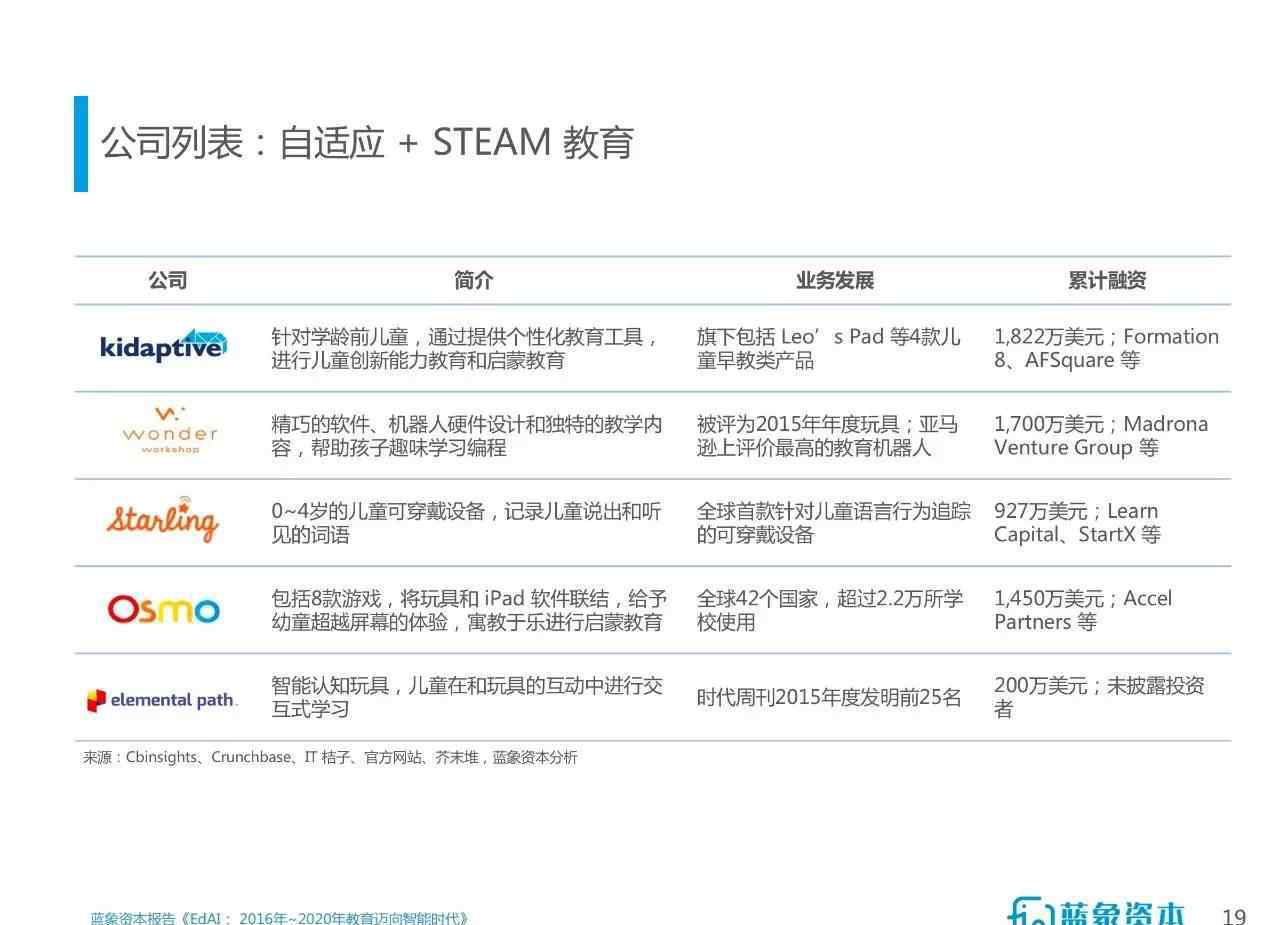Click the 200万美元；未披露投资者 cell
This screenshot has width=1280, height=925.
[x=1099, y=697]
